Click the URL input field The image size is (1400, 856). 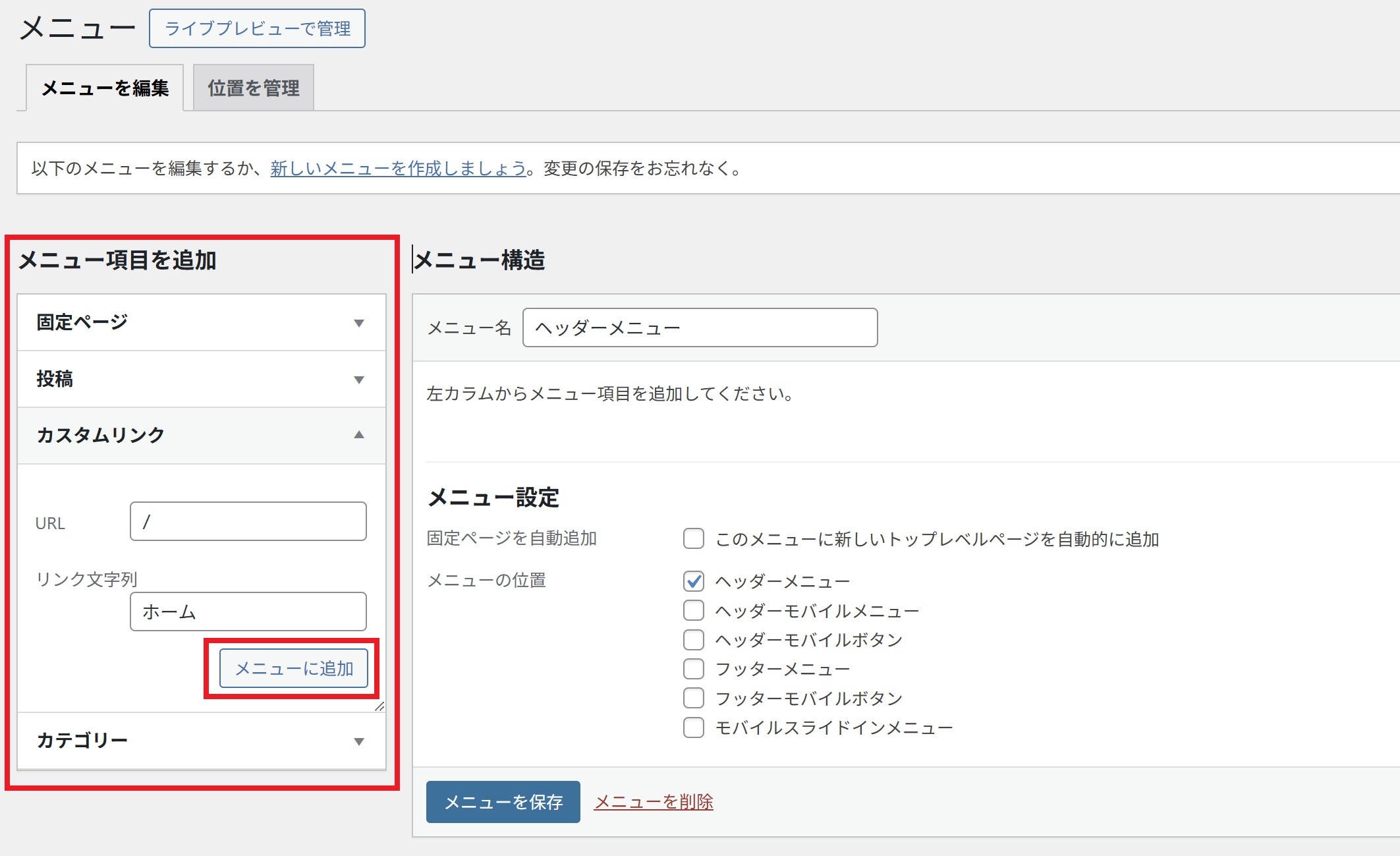tap(248, 522)
